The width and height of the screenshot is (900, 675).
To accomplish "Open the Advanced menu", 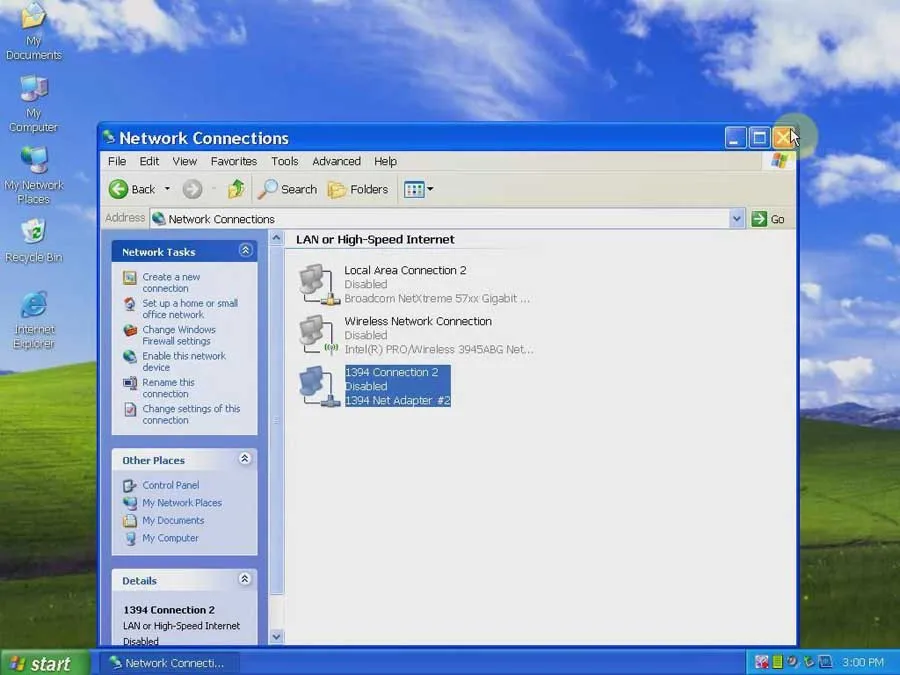I will (336, 161).
